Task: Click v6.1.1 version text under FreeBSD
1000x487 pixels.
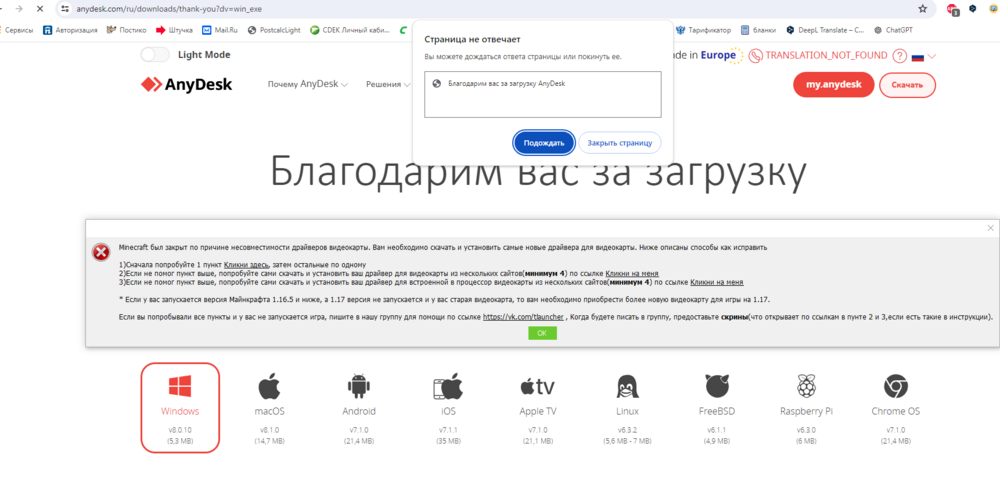Action: [x=717, y=430]
